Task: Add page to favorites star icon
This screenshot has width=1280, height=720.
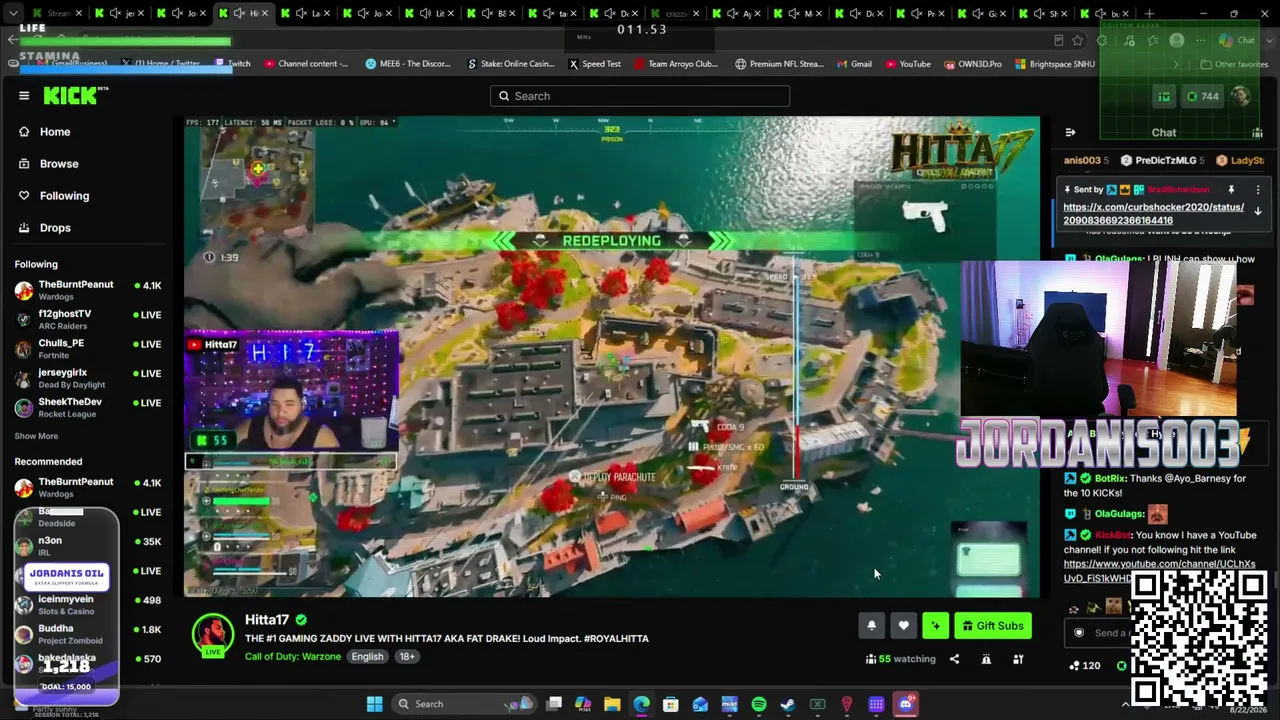Action: coord(1077,40)
